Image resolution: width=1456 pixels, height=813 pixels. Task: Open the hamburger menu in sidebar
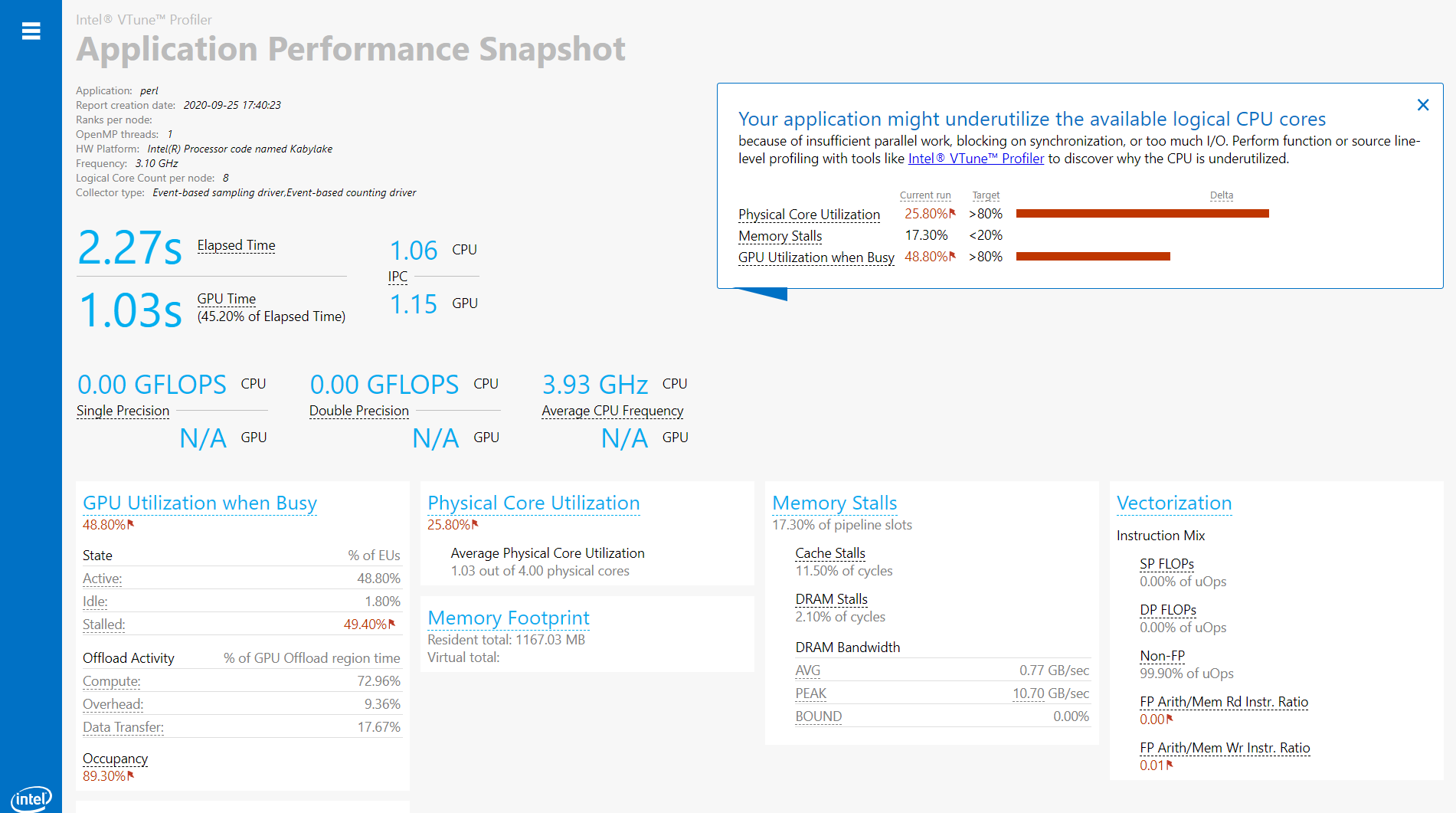coord(31,31)
